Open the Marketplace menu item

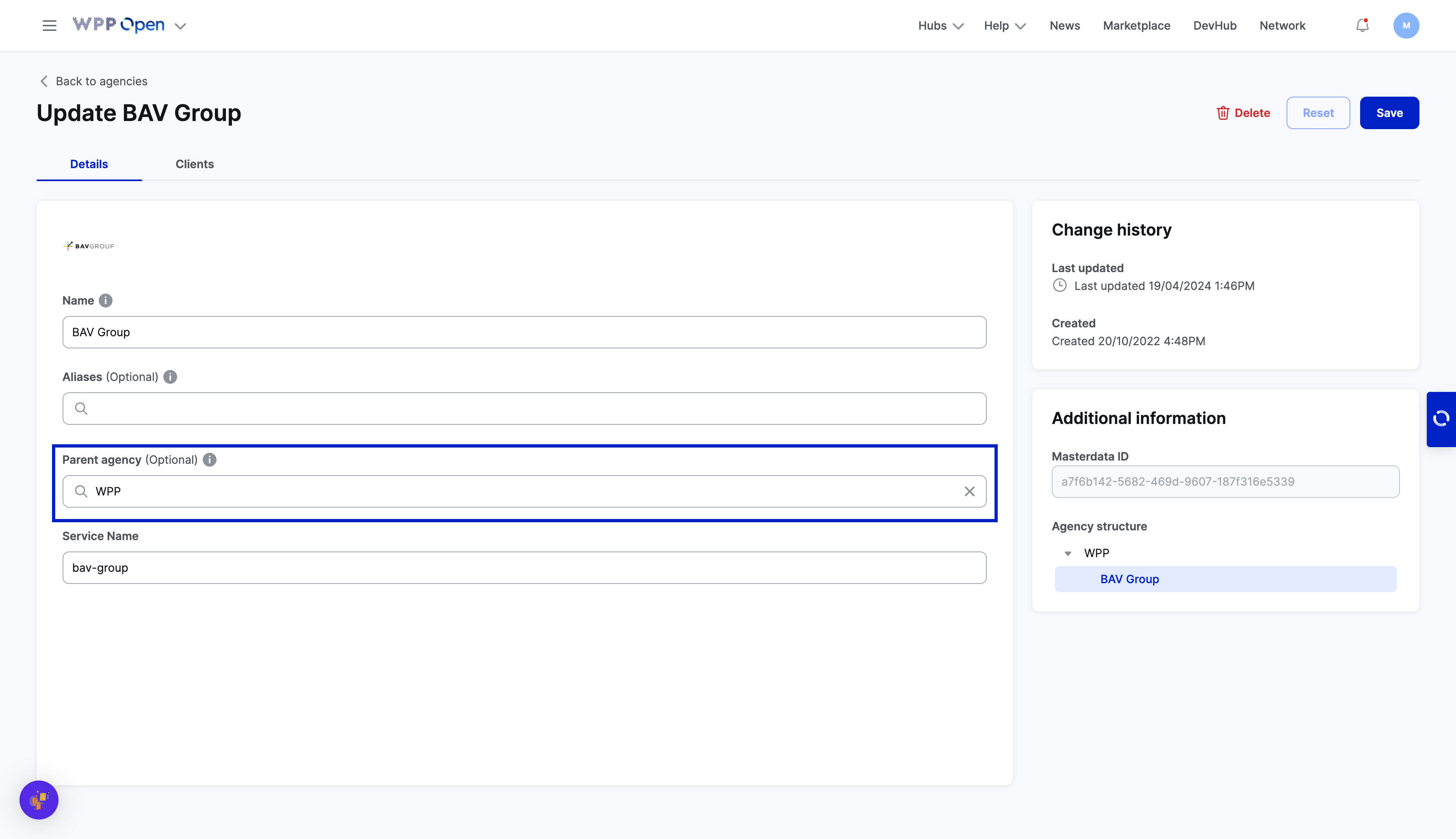pos(1136,26)
